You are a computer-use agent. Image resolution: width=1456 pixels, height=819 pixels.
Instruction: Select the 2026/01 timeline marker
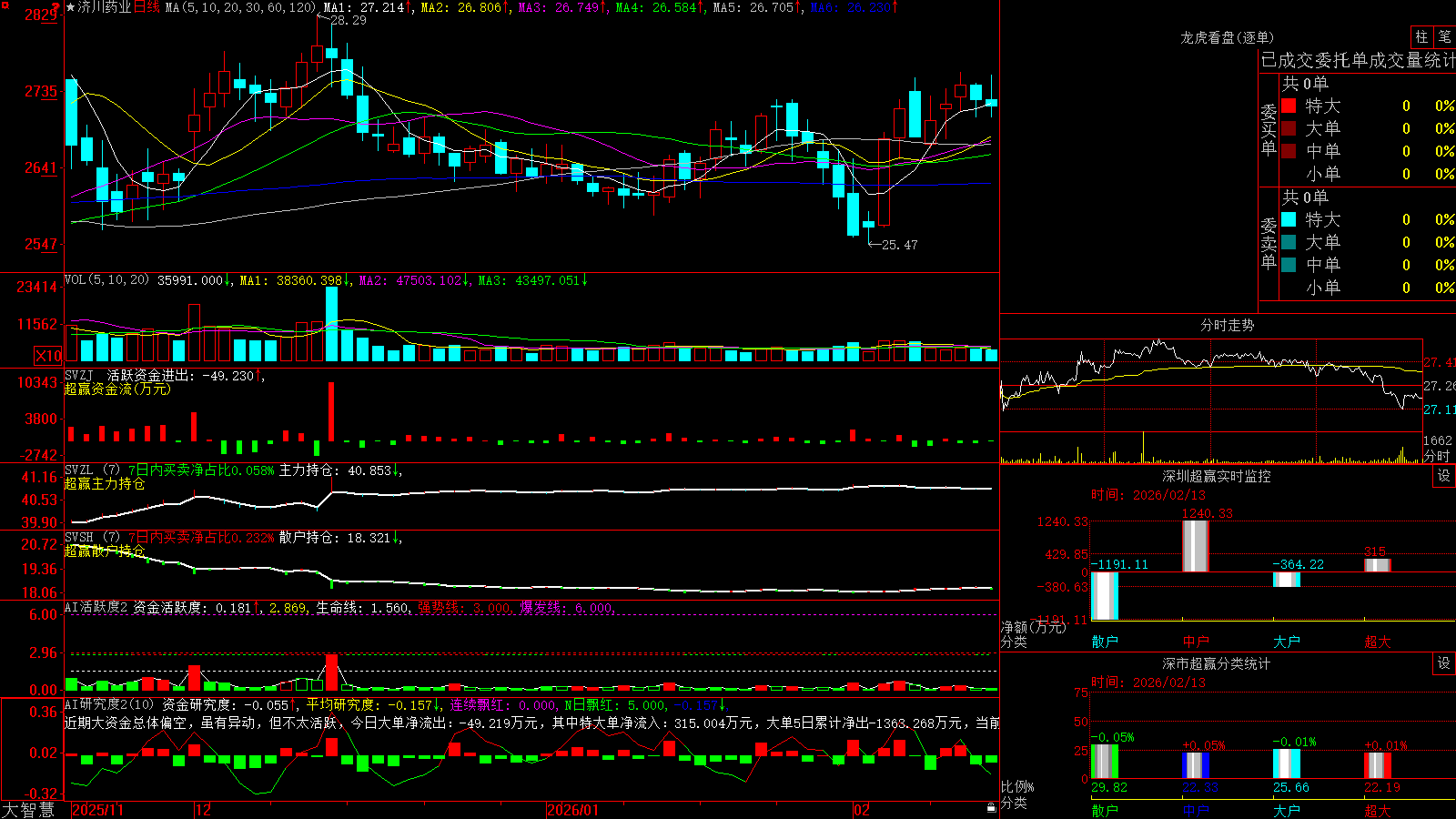573,810
